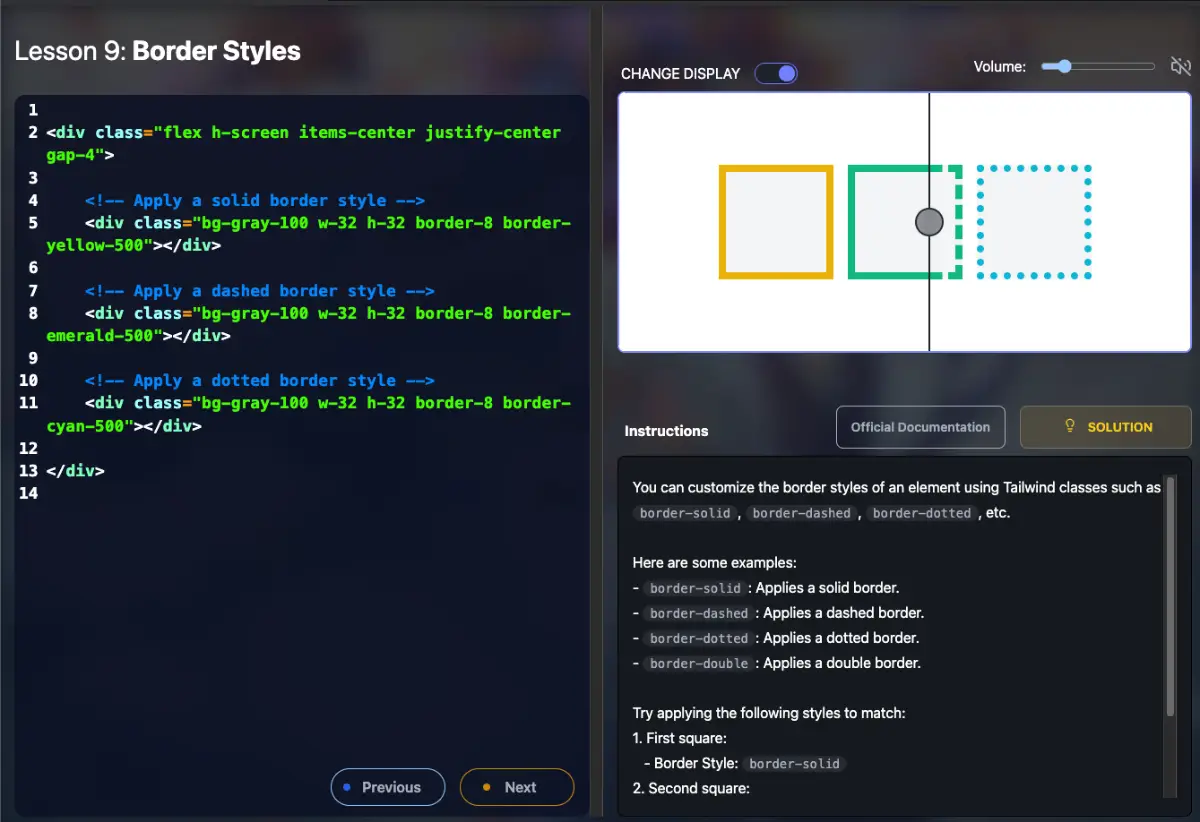1200x822 pixels.
Task: Click the Instructions heading
Action: [x=666, y=431]
